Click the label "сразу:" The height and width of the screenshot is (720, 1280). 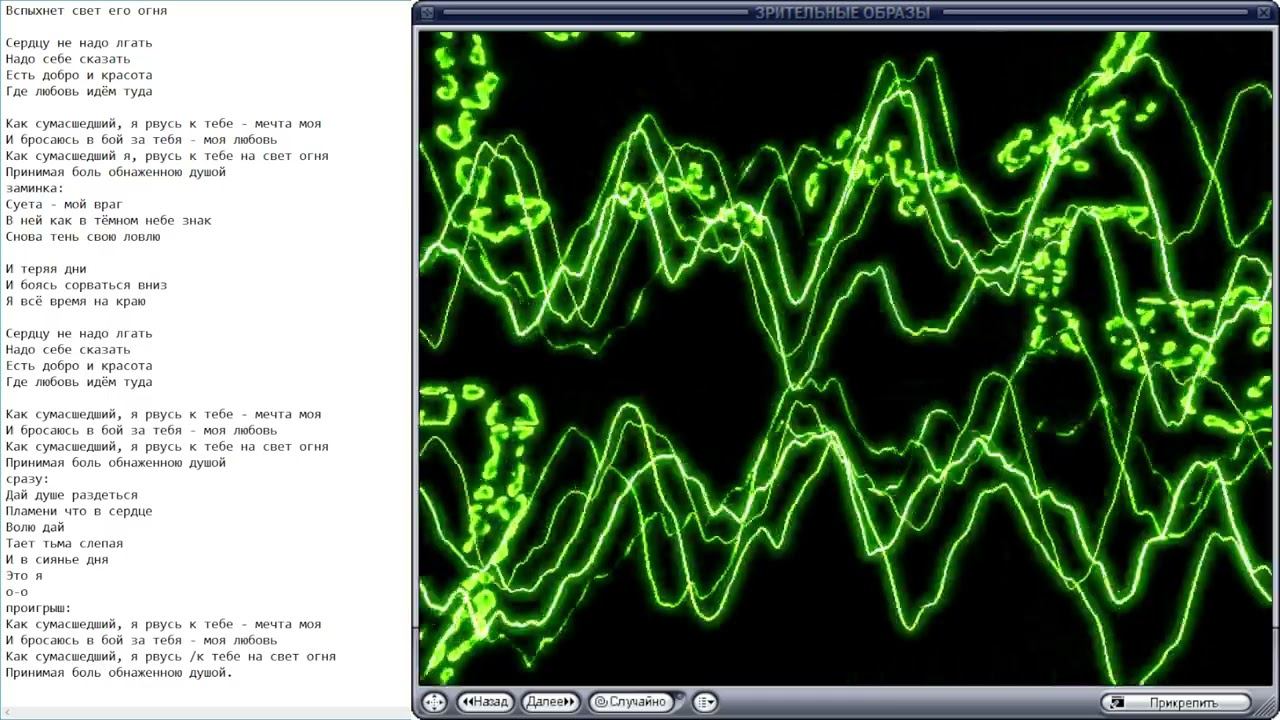tap(27, 479)
